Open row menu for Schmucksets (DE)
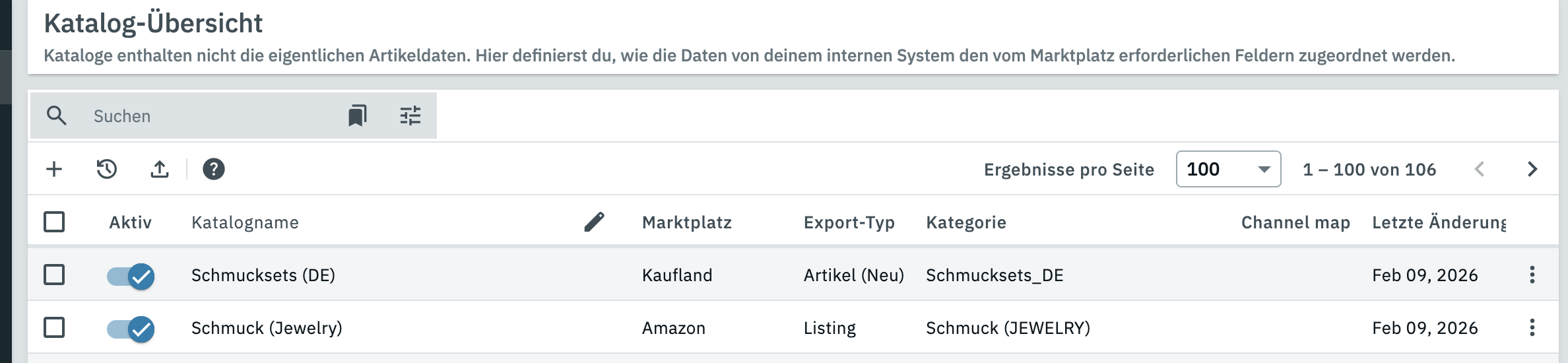Screen dimensions: 1568x363 (x=1532, y=275)
